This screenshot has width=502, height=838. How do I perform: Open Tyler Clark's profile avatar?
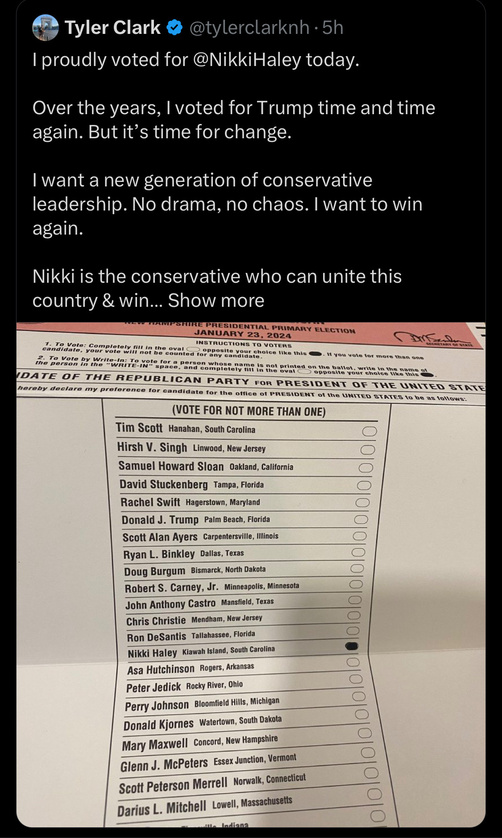point(45,27)
